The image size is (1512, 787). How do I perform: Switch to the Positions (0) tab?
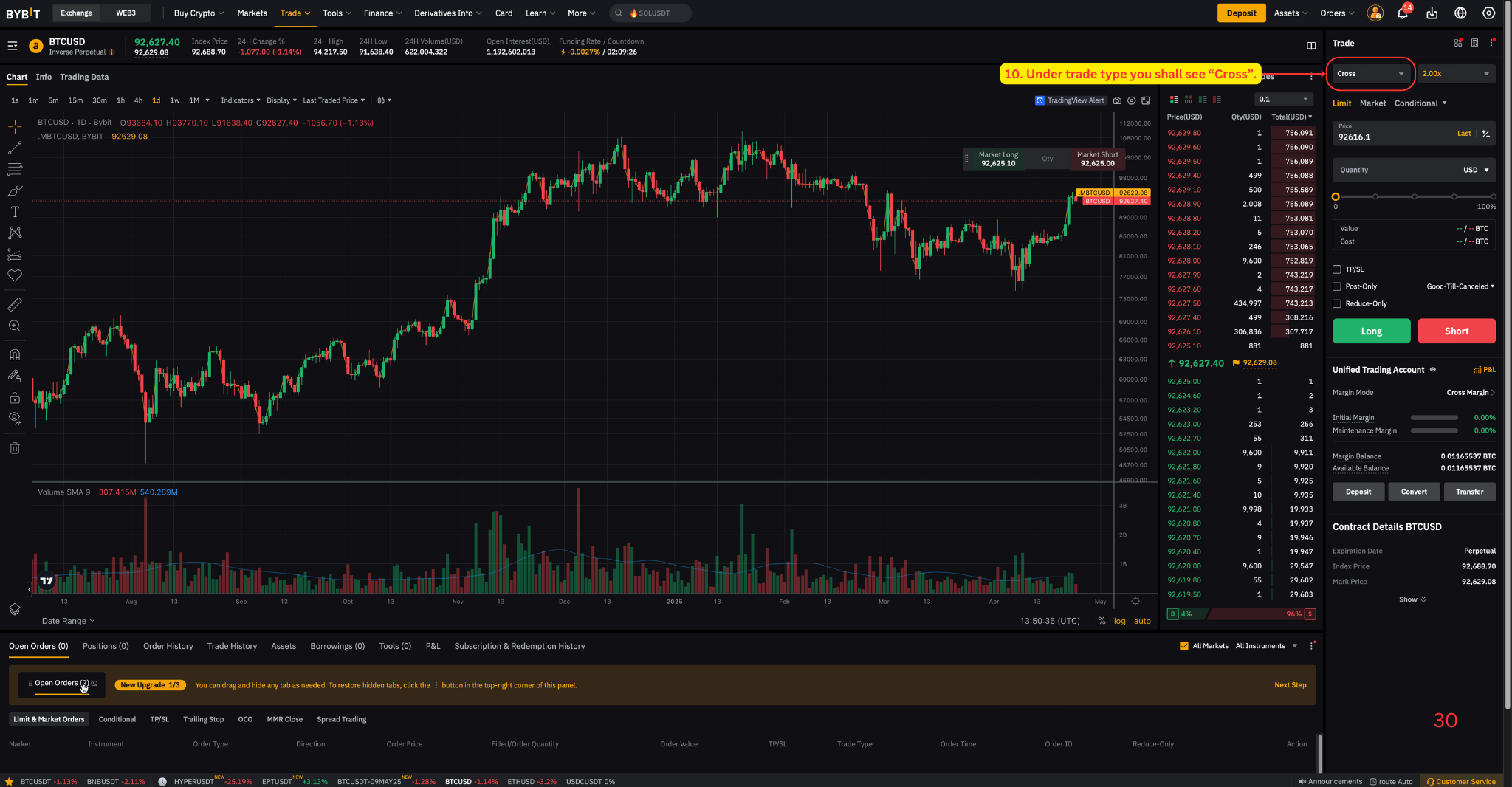click(106, 646)
